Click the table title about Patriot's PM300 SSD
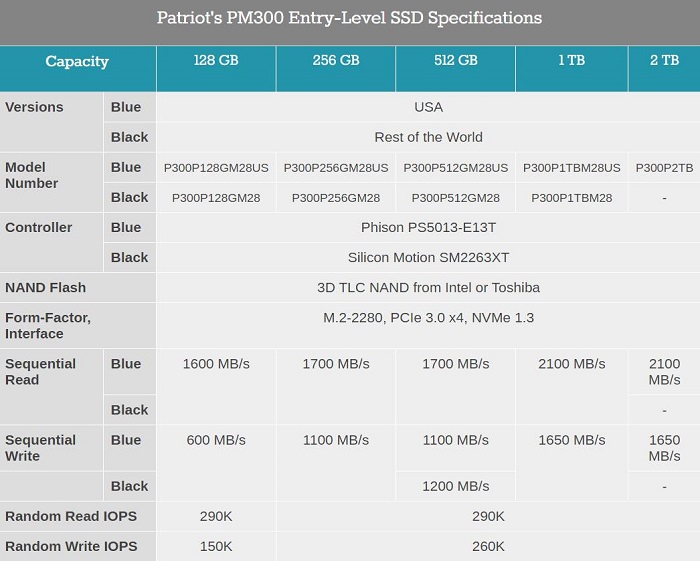Screen dimensions: 700x561 (350, 18)
